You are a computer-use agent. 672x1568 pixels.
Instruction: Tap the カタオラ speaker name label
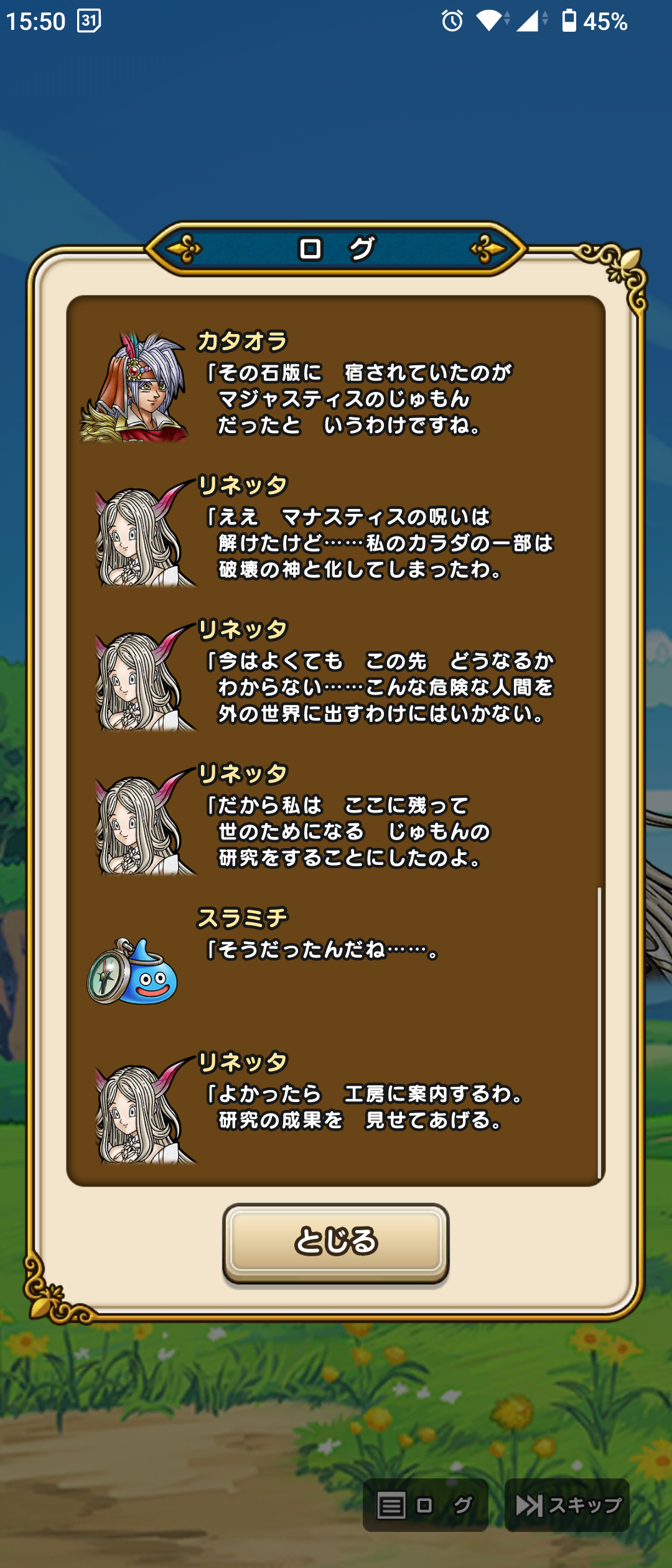[x=242, y=341]
